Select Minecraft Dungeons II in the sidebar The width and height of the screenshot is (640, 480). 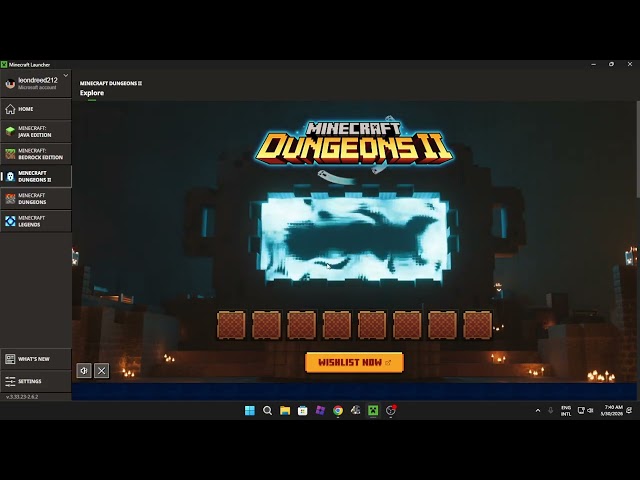point(36,176)
